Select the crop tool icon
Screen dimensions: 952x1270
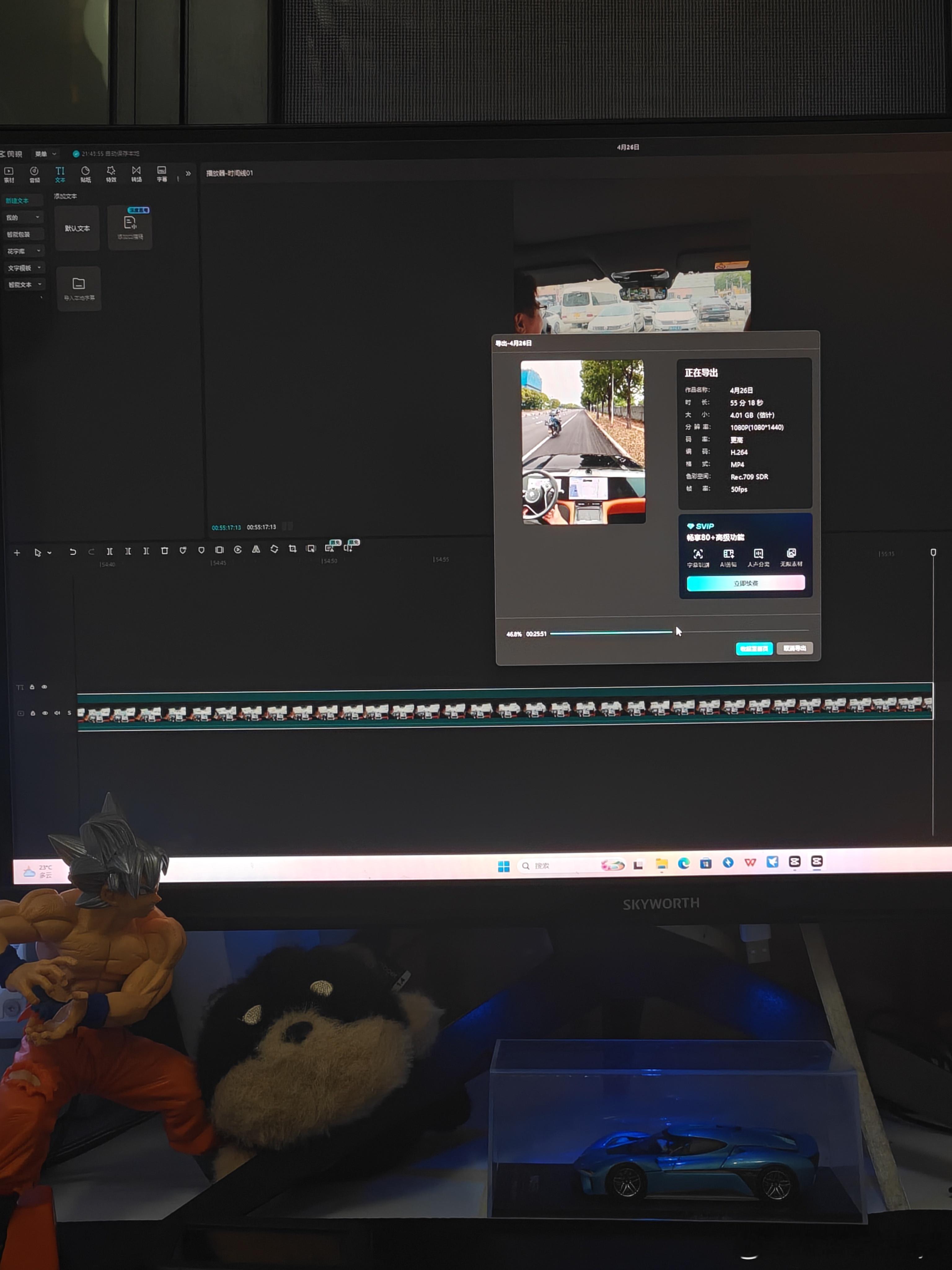293,549
